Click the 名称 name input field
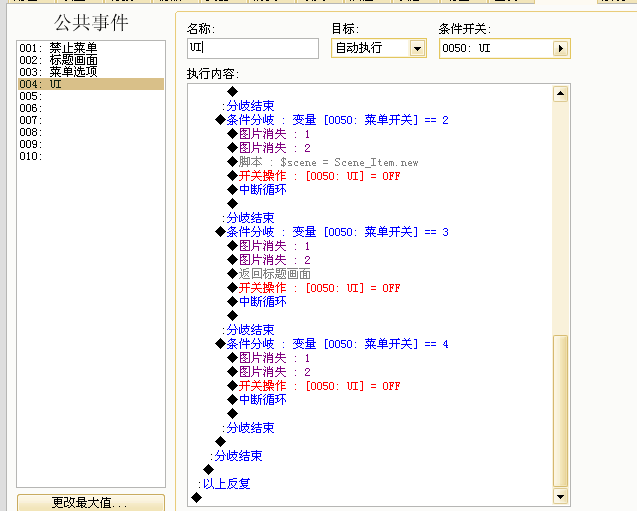 pos(253,48)
